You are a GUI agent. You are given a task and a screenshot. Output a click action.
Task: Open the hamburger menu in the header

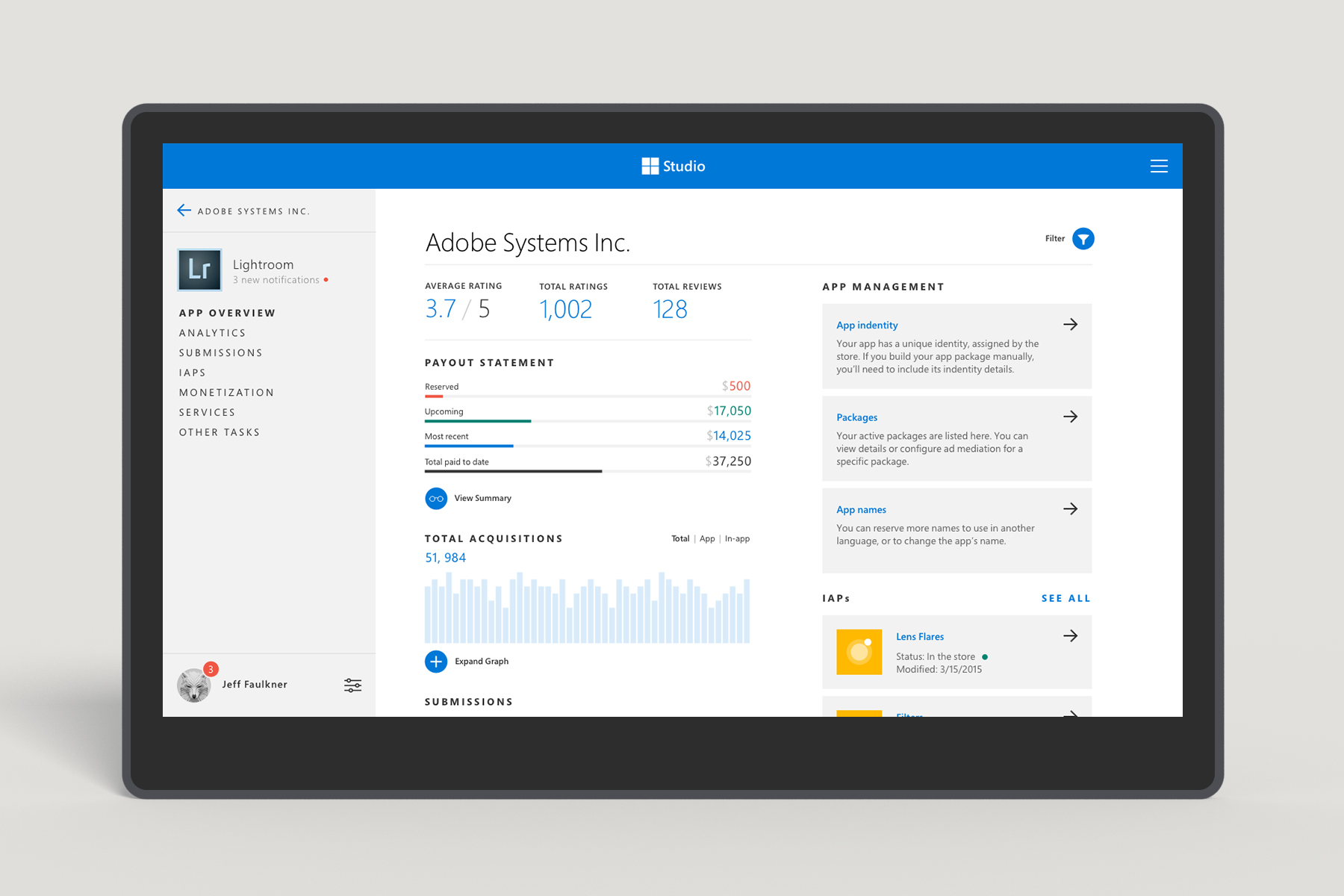coord(1159,166)
